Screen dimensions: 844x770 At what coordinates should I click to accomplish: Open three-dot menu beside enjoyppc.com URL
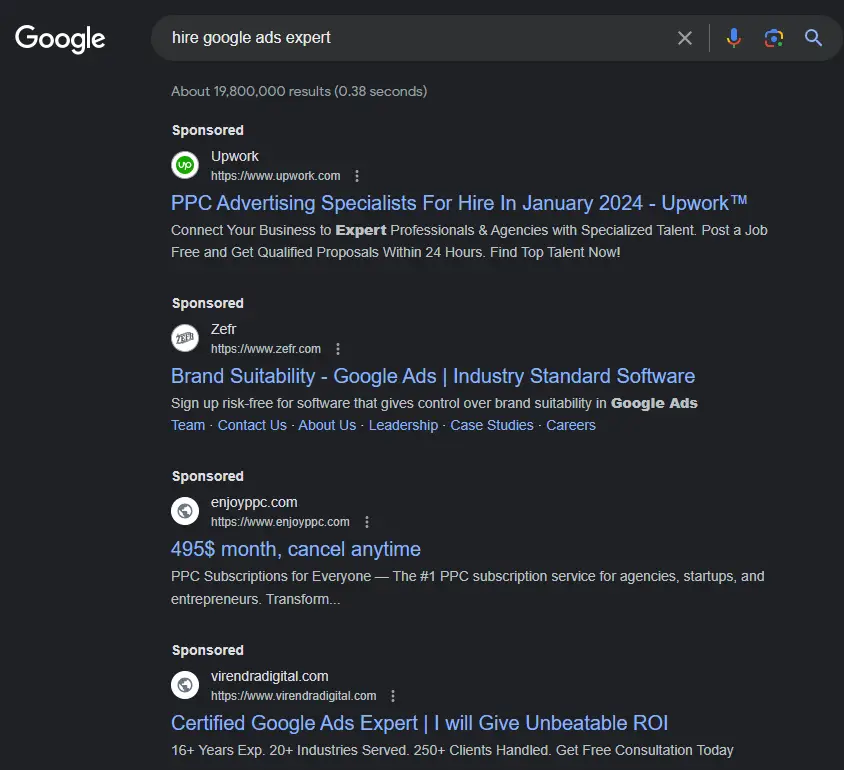(367, 522)
